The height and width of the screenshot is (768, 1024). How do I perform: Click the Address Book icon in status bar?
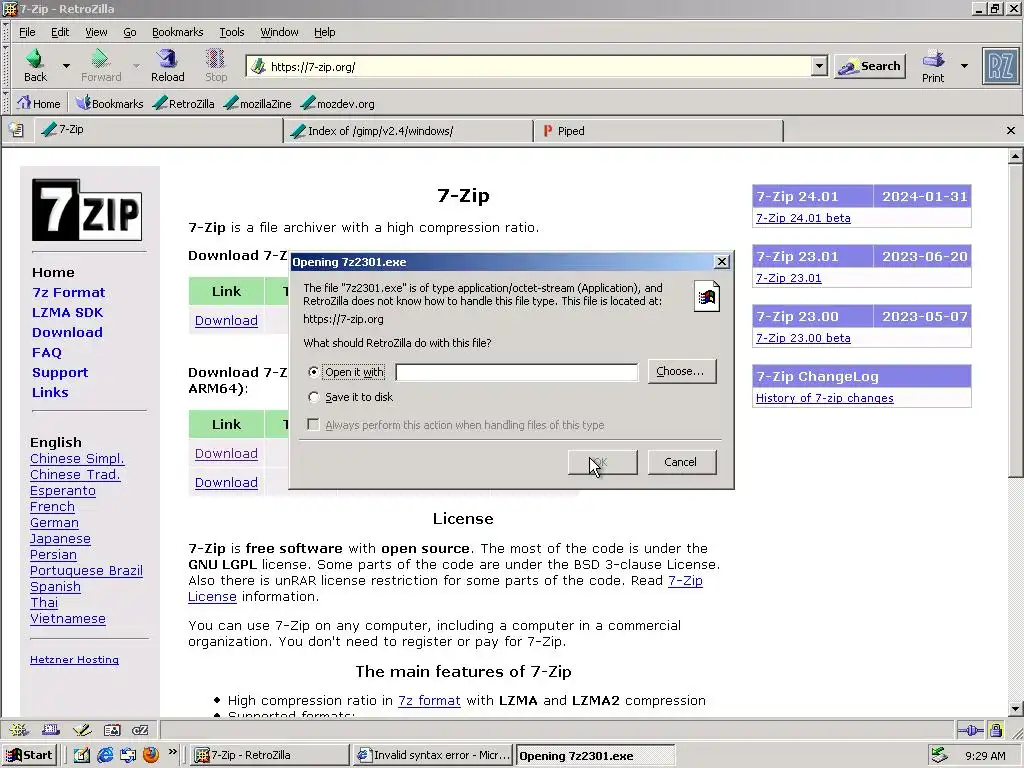pyautogui.click(x=112, y=729)
